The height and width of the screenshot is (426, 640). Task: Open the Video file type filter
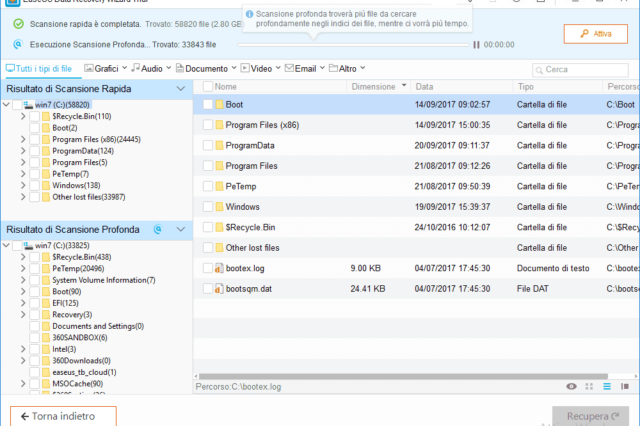260,69
